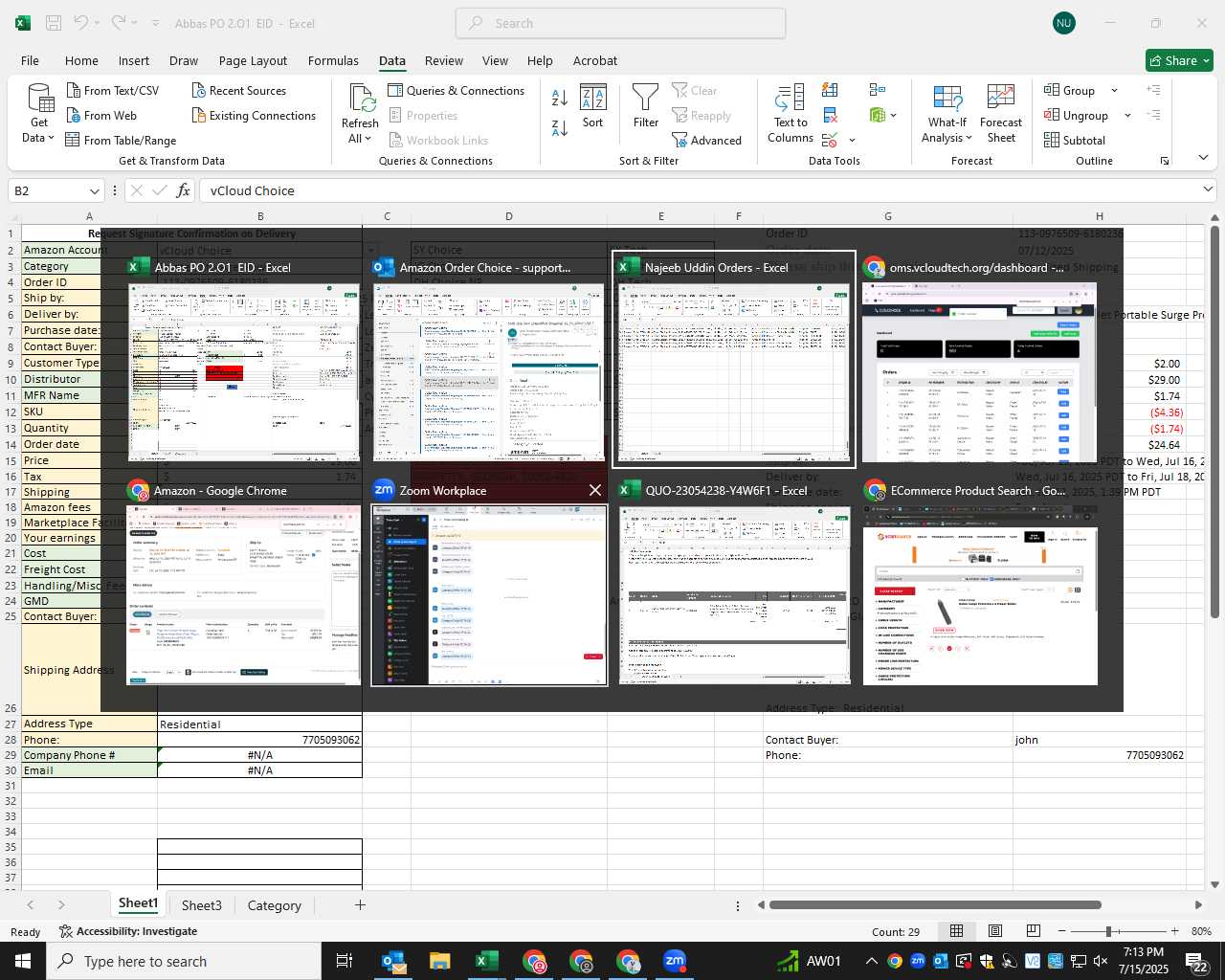Image resolution: width=1225 pixels, height=980 pixels.
Task: Open the Sort dialog
Action: pos(593,106)
